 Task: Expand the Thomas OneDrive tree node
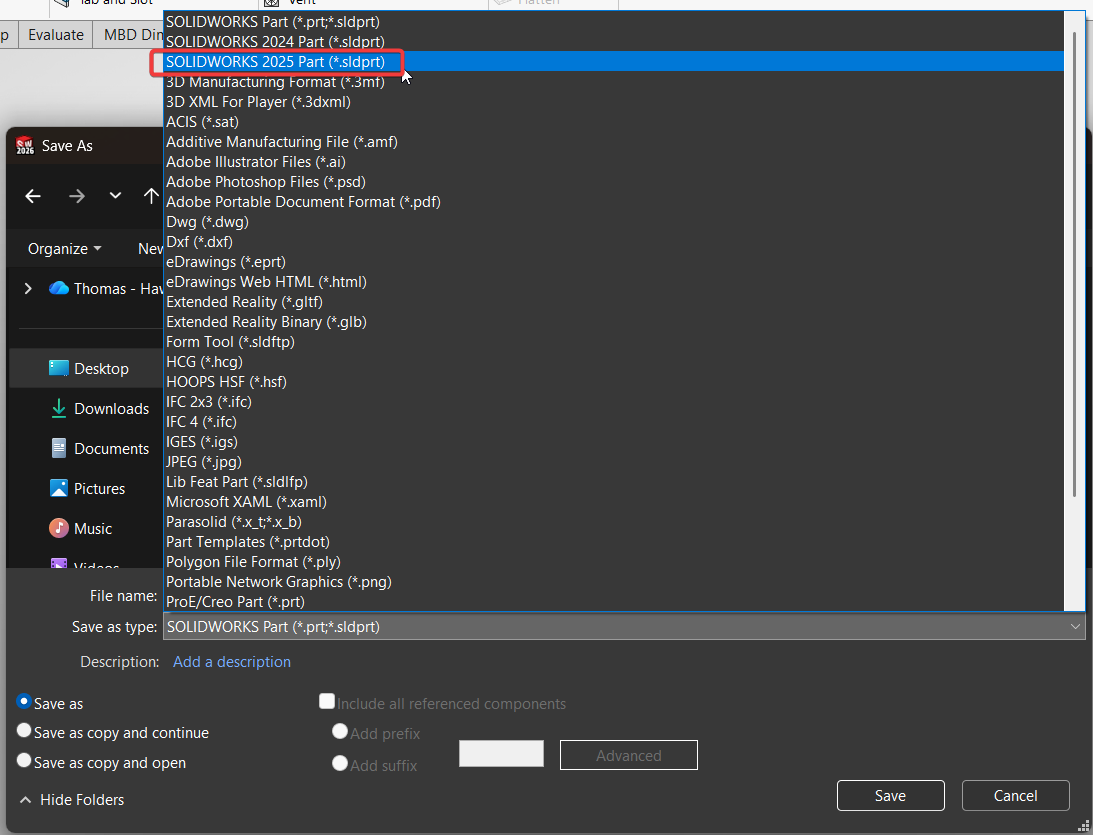click(28, 289)
